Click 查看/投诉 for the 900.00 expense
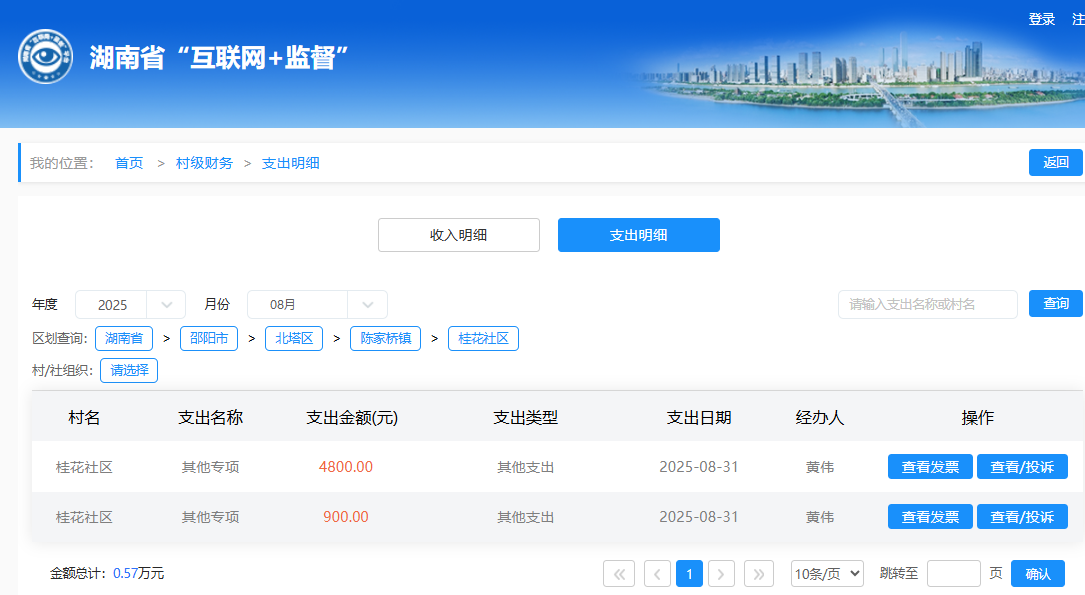Screen dimensions: 1085x595 coord(1022,517)
